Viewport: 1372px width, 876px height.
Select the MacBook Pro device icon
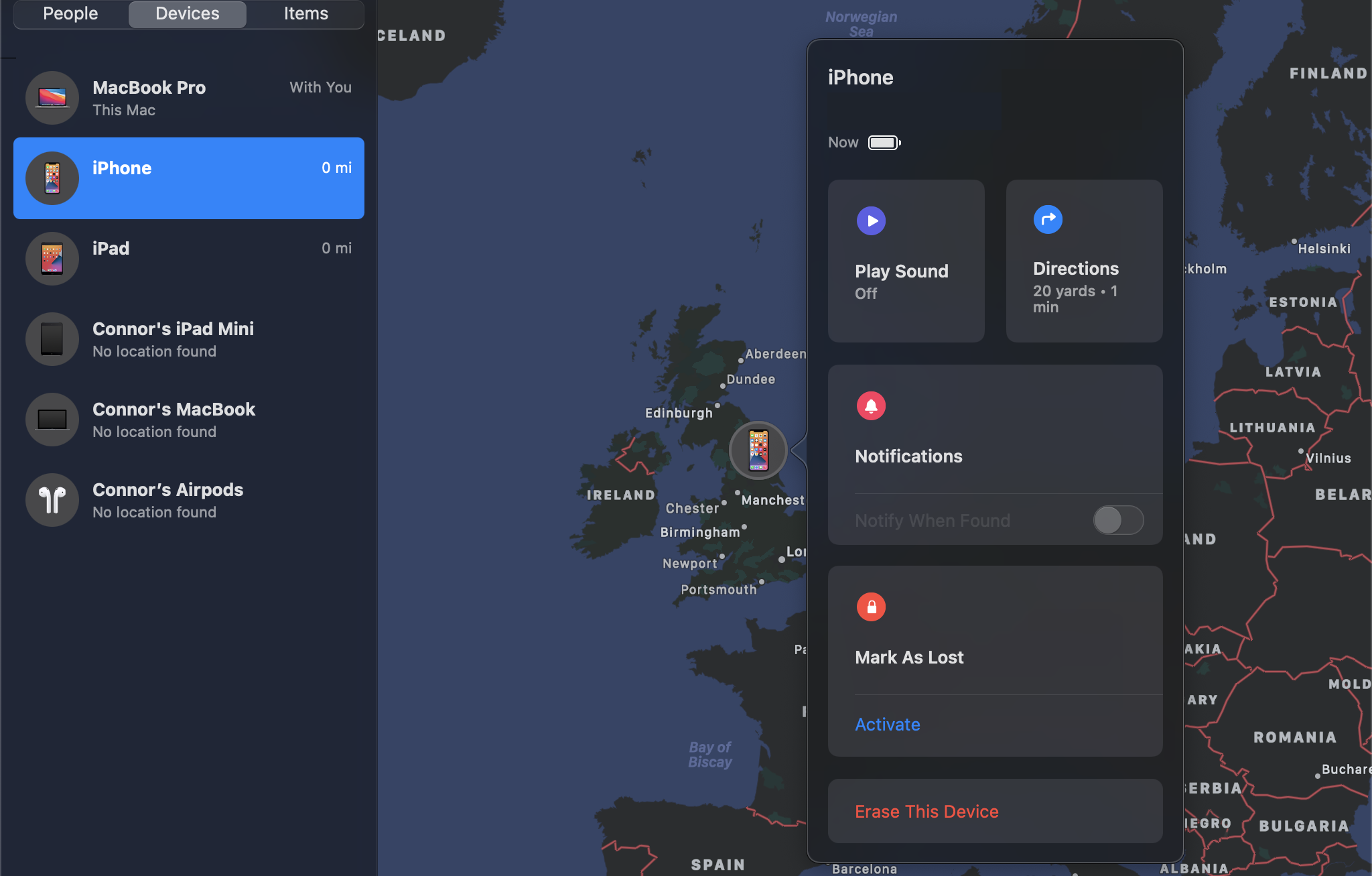(51, 97)
